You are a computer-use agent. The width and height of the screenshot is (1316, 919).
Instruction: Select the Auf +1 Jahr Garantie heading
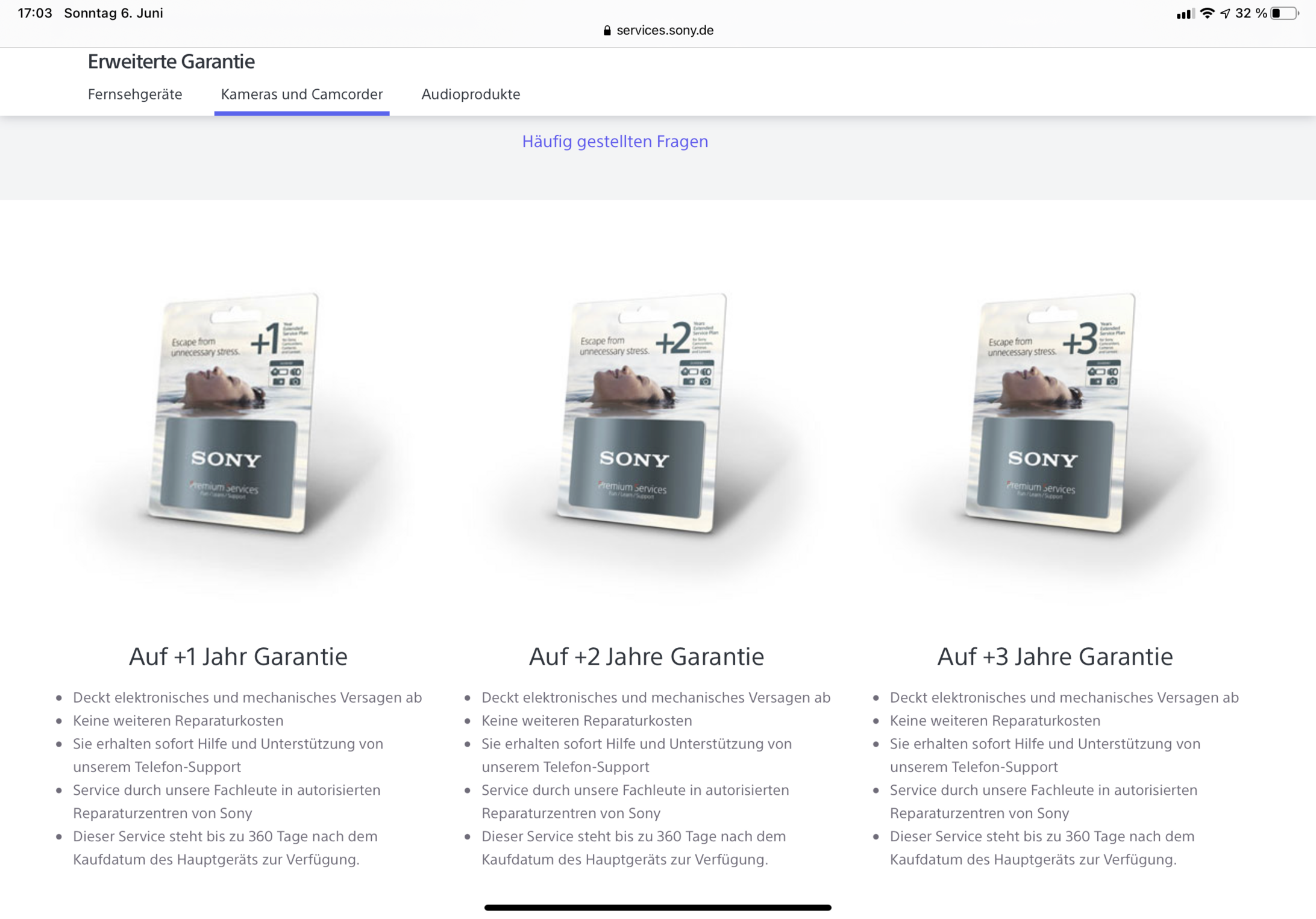[238, 656]
